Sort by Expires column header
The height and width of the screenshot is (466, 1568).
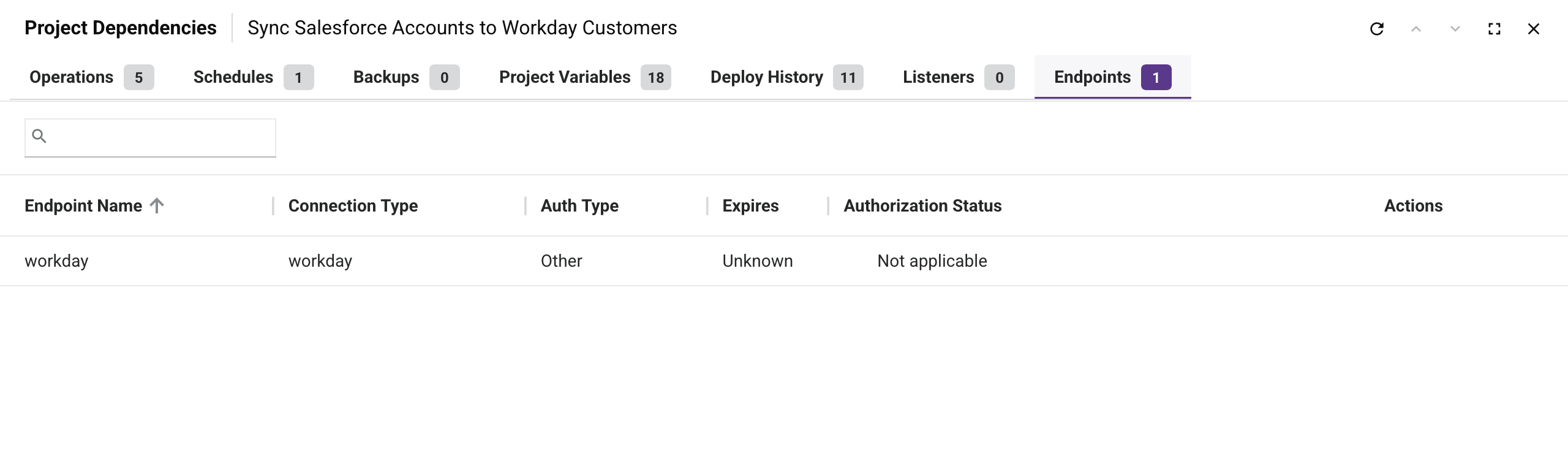coord(750,206)
